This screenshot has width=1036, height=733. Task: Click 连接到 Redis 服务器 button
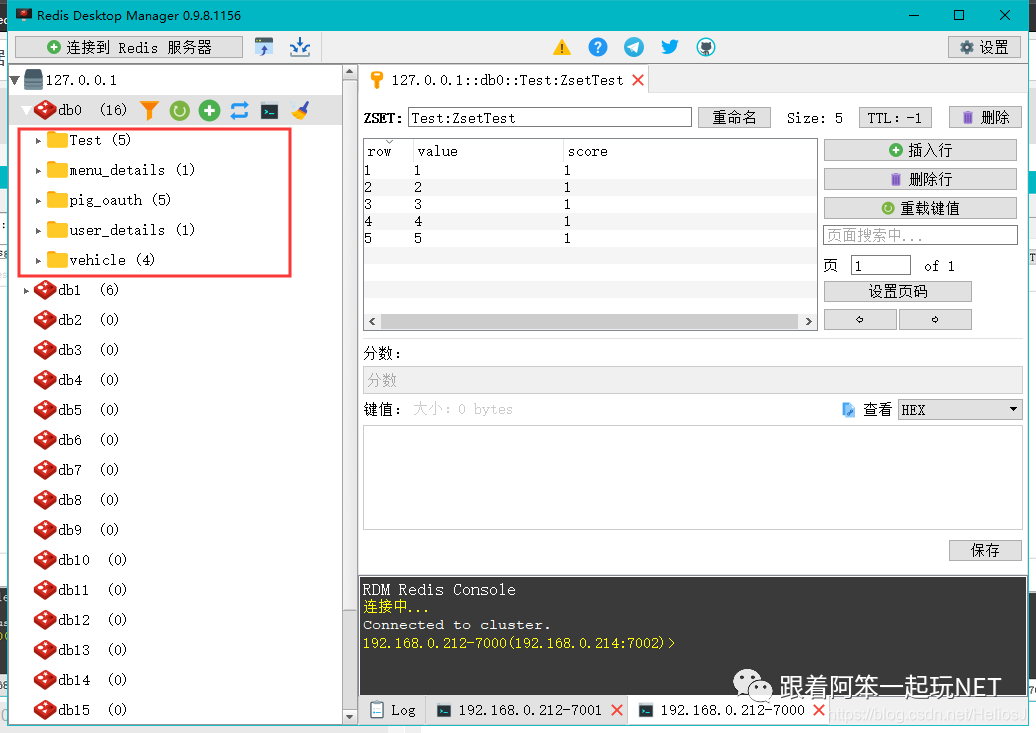tap(129, 47)
